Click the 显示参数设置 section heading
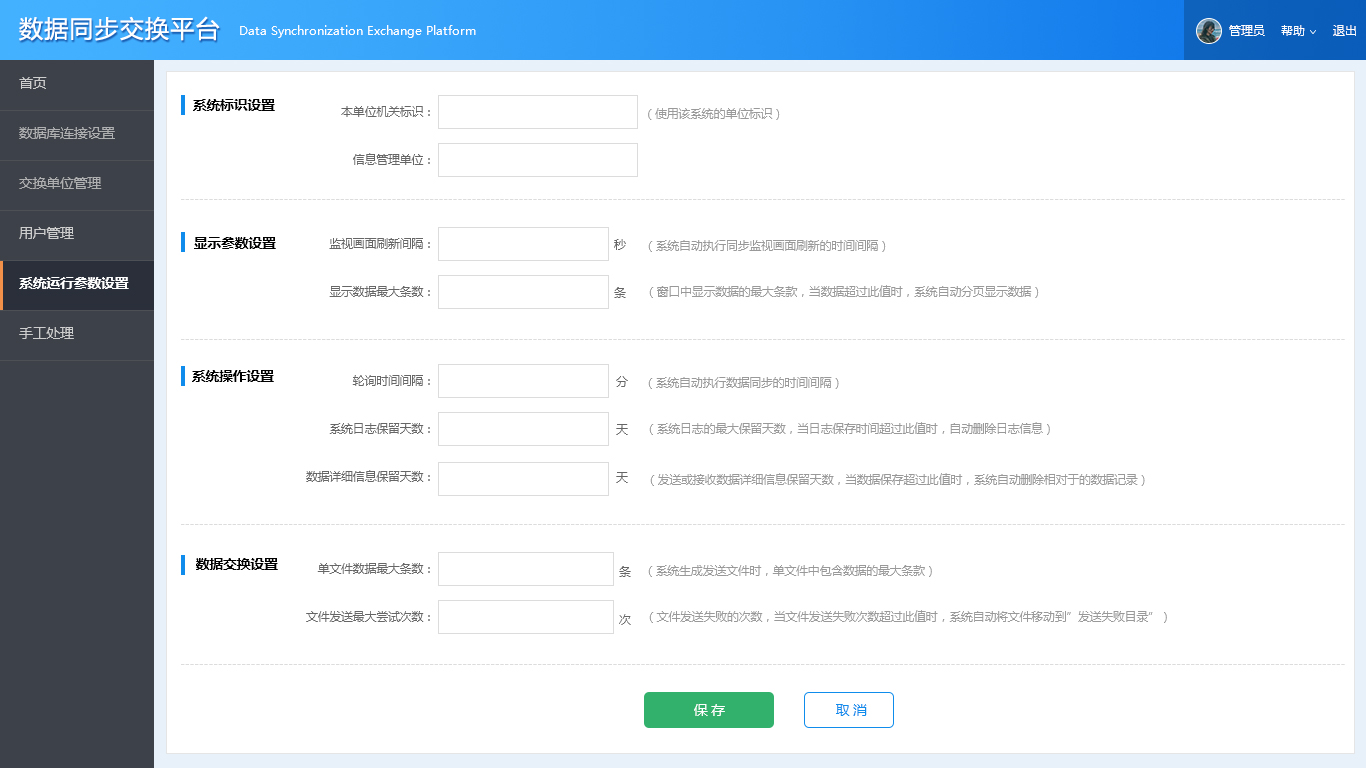The height and width of the screenshot is (768, 1366). (x=234, y=243)
